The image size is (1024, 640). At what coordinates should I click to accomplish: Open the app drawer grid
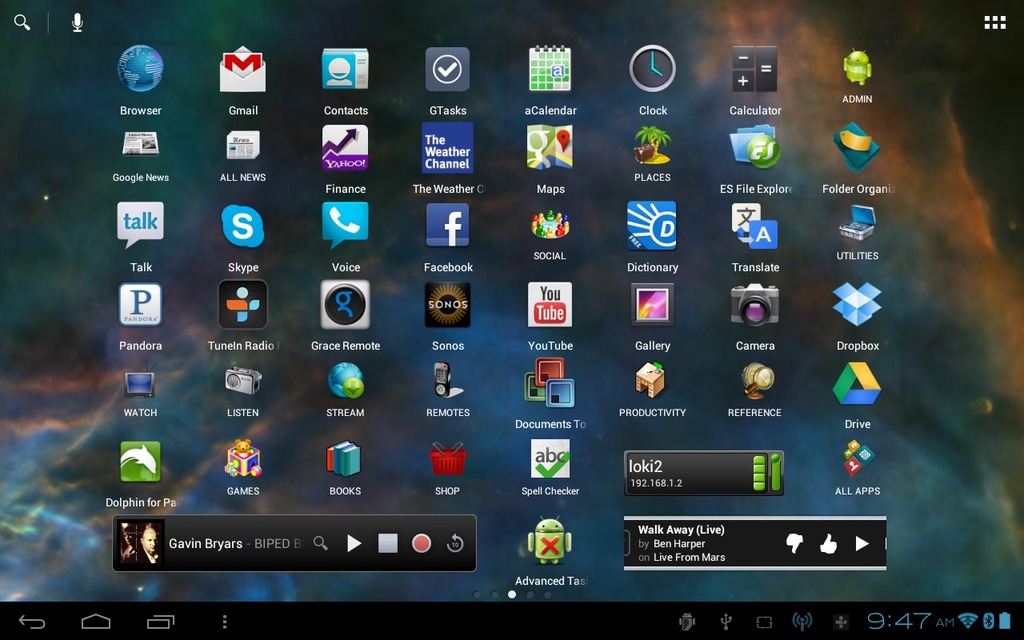(995, 23)
